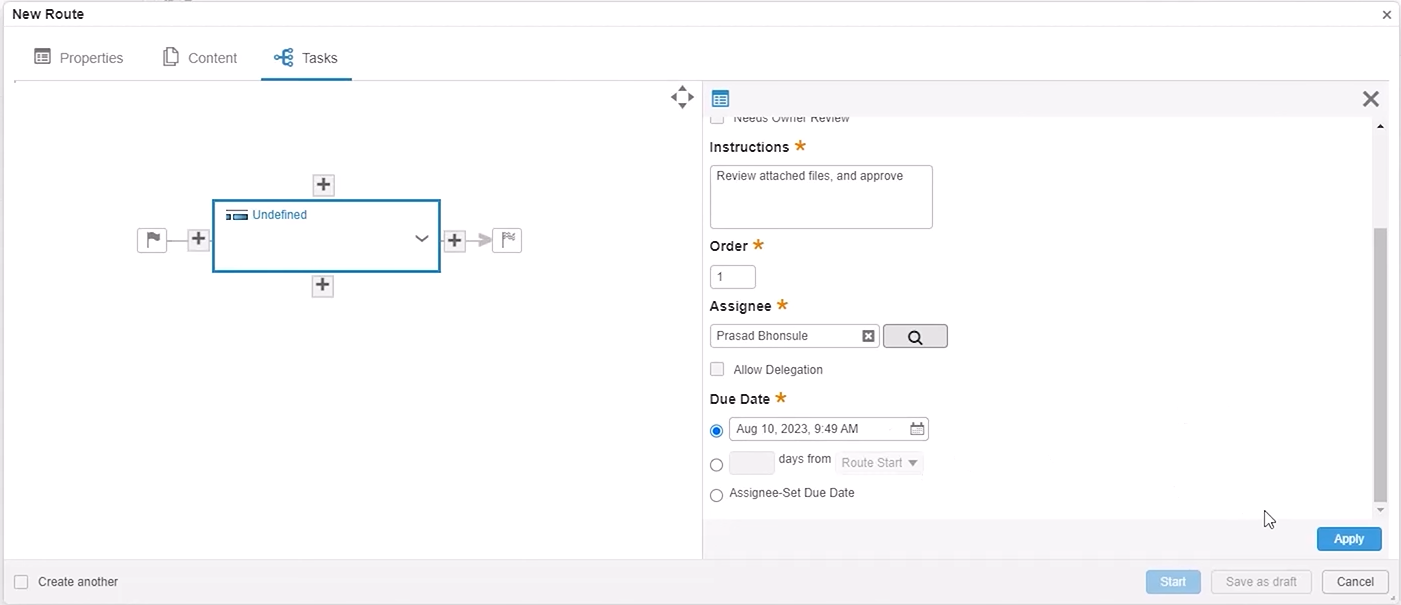The width and height of the screenshot is (1401, 605).
Task: Enable the Allow Delegation checkbox
Action: [717, 369]
